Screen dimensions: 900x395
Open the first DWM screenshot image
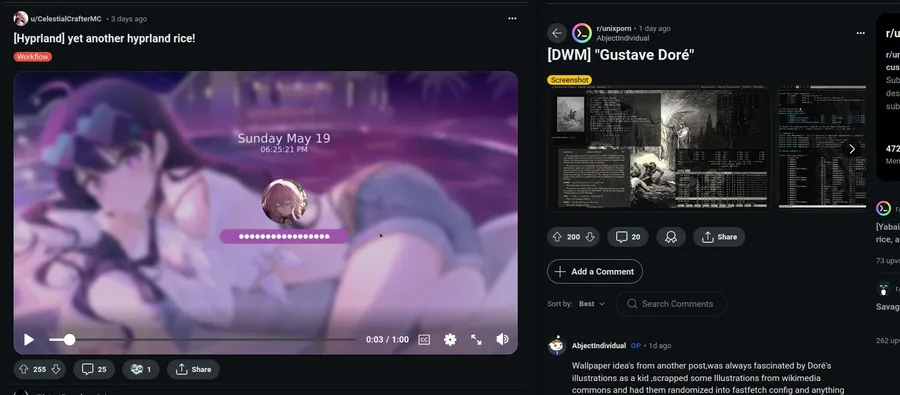click(x=658, y=148)
